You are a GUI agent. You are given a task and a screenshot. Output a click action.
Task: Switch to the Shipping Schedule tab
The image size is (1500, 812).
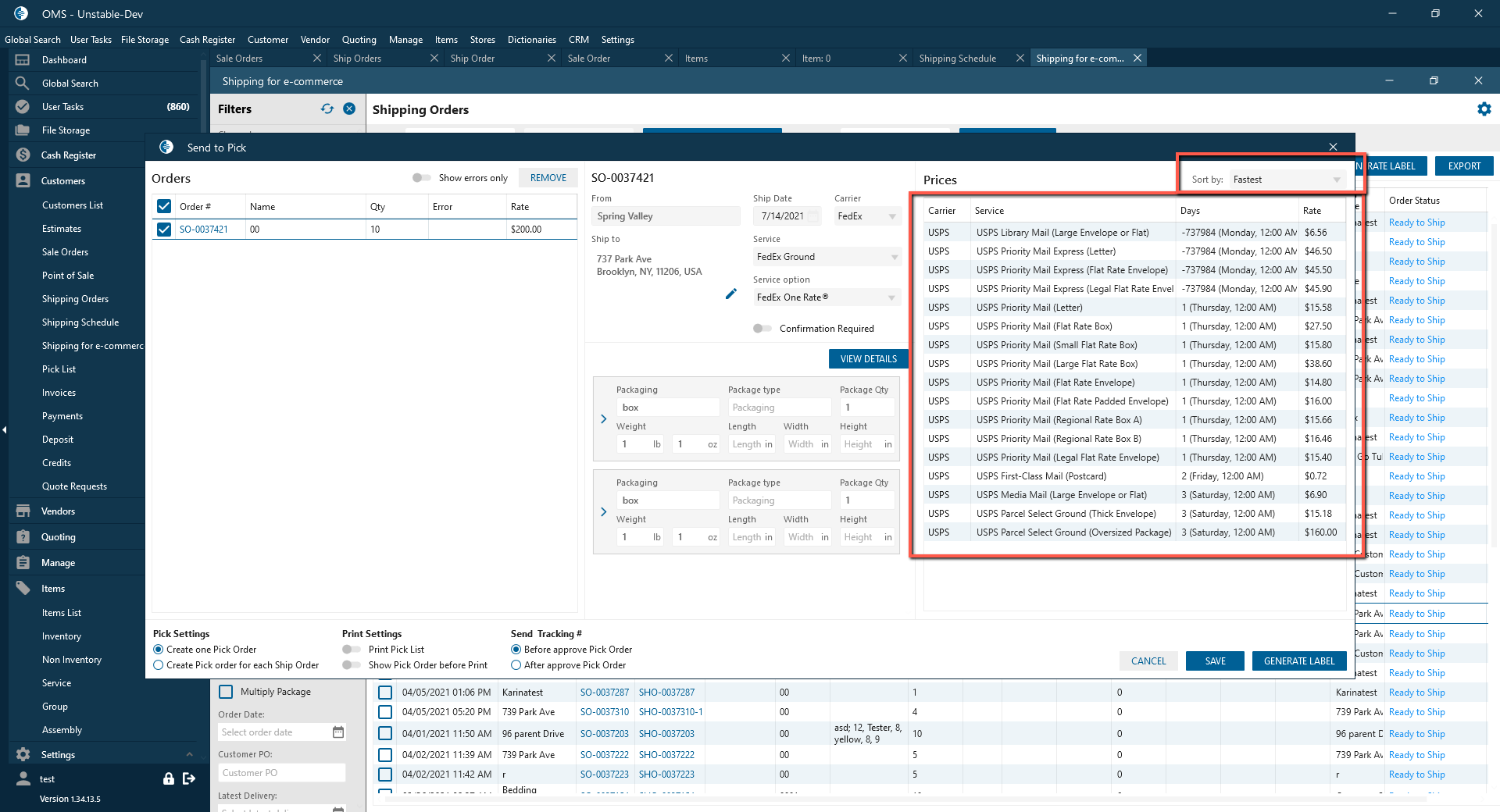pyautogui.click(x=957, y=59)
